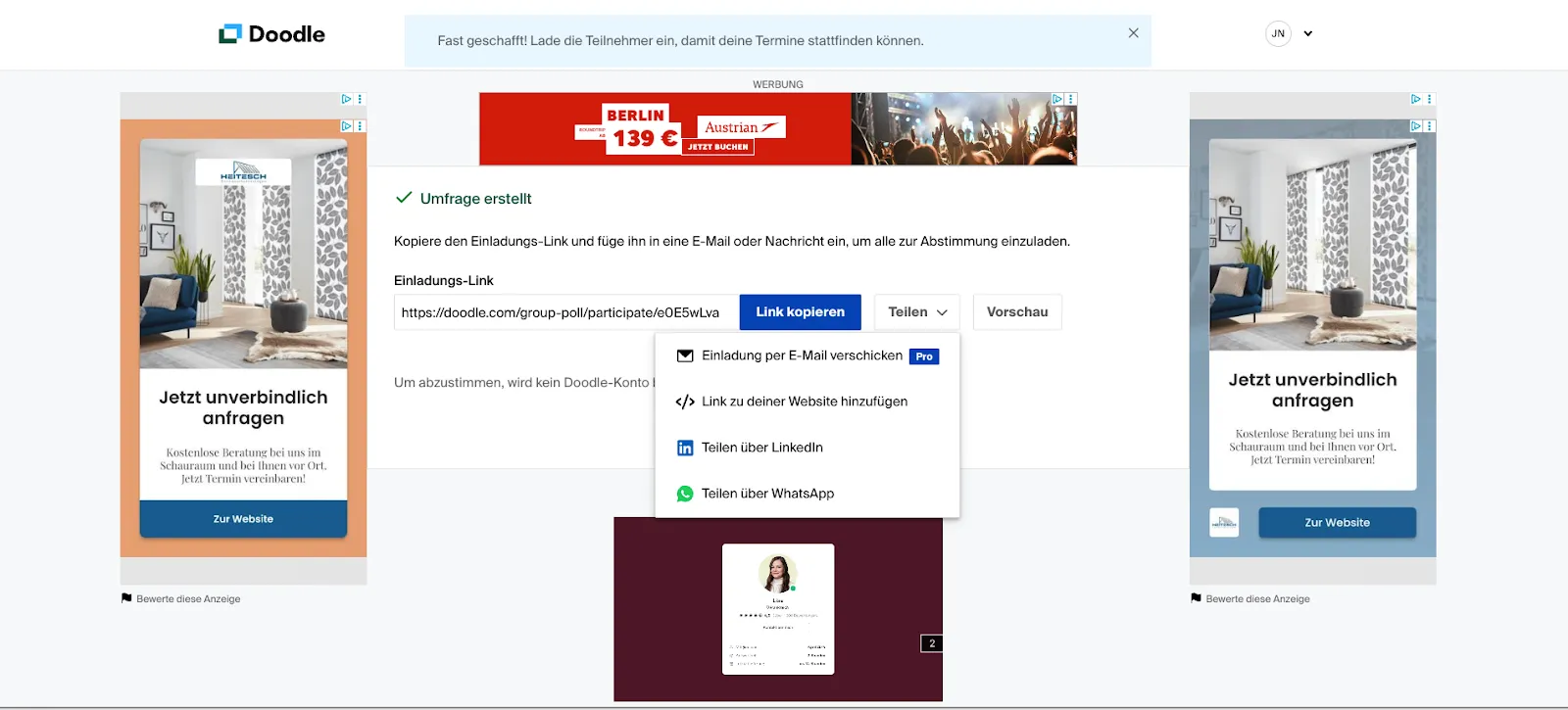Screen dimensions: 1568x710
Task: Click Zur Website in right ad
Action: (x=1337, y=523)
